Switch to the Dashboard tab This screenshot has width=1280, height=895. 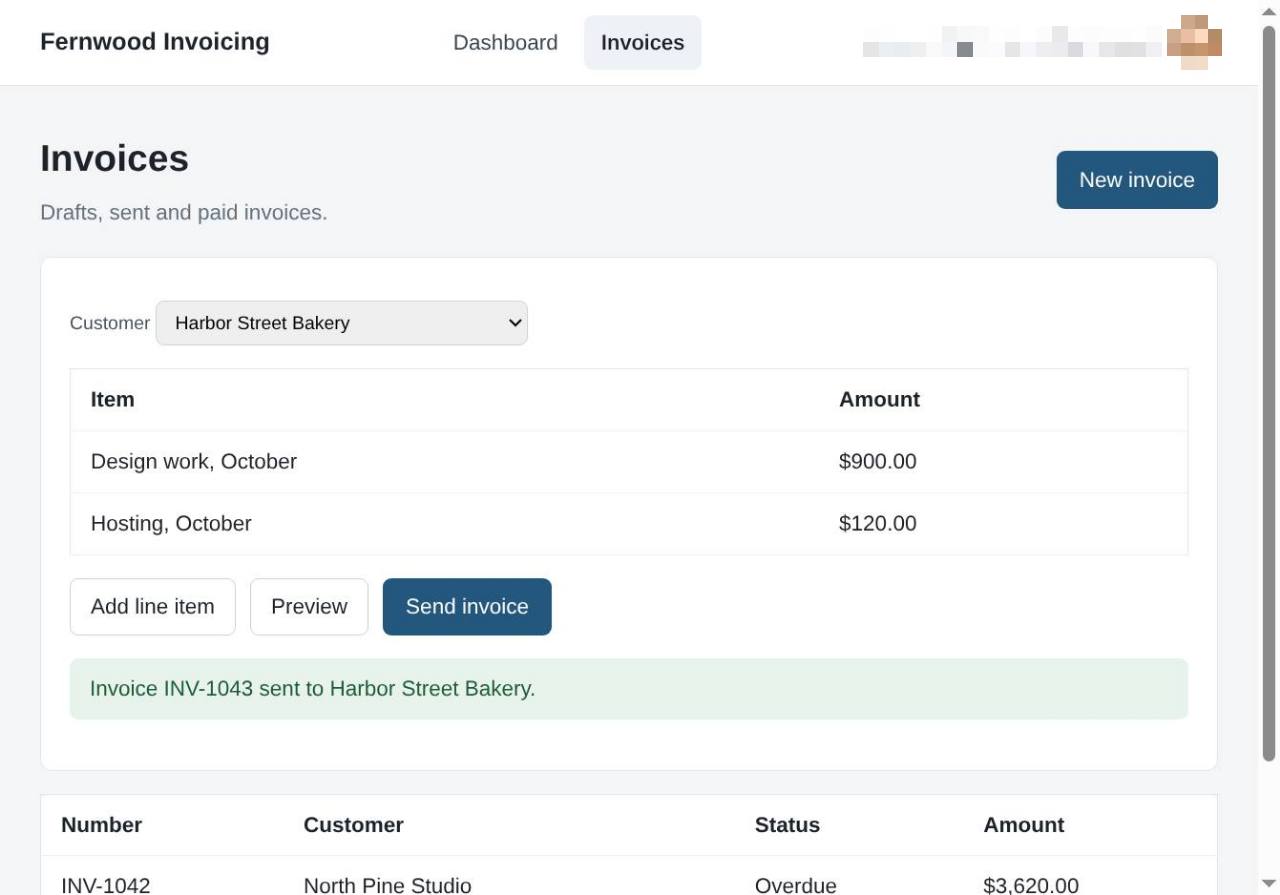505,43
